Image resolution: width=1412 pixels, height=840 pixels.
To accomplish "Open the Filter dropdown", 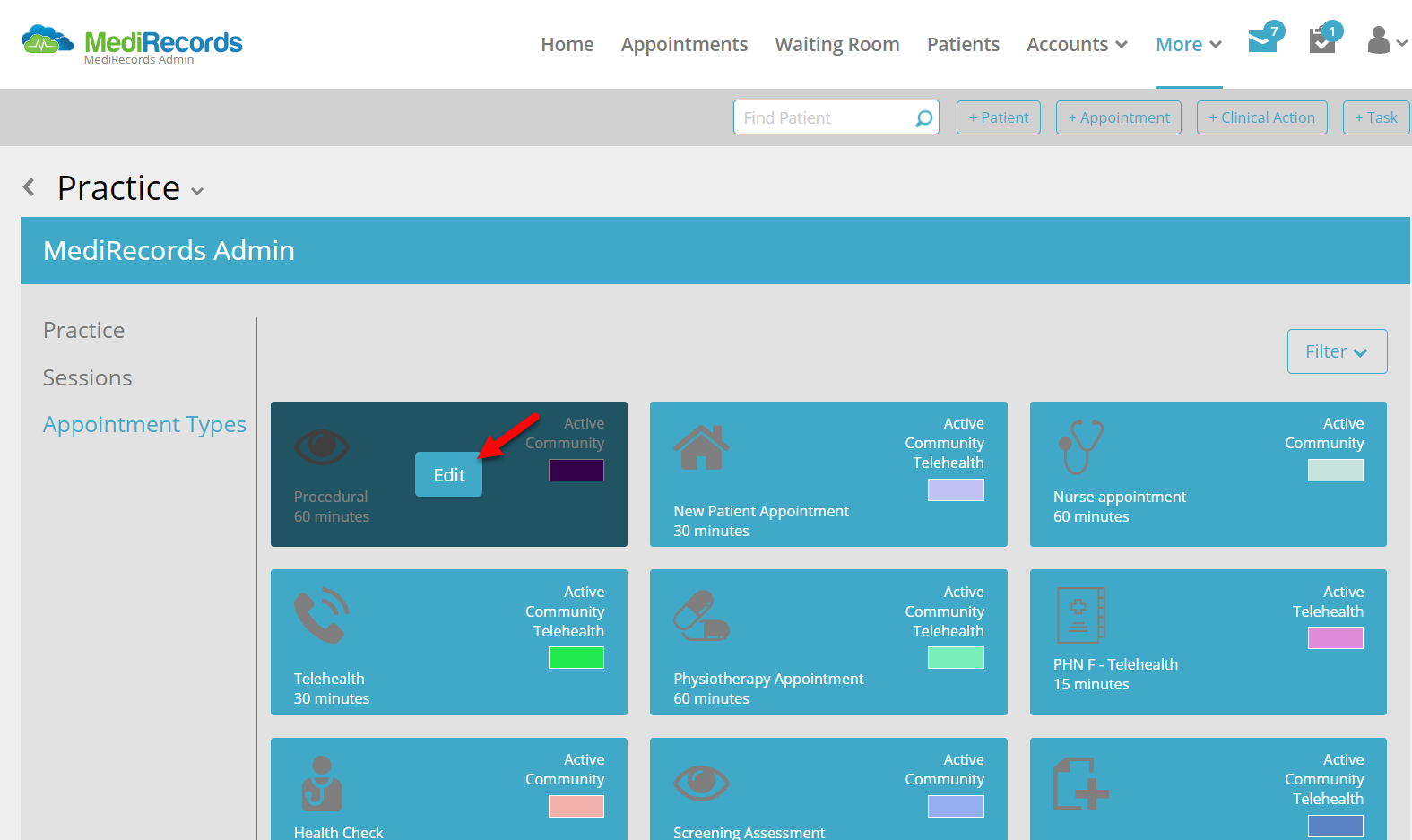I will pyautogui.click(x=1337, y=351).
